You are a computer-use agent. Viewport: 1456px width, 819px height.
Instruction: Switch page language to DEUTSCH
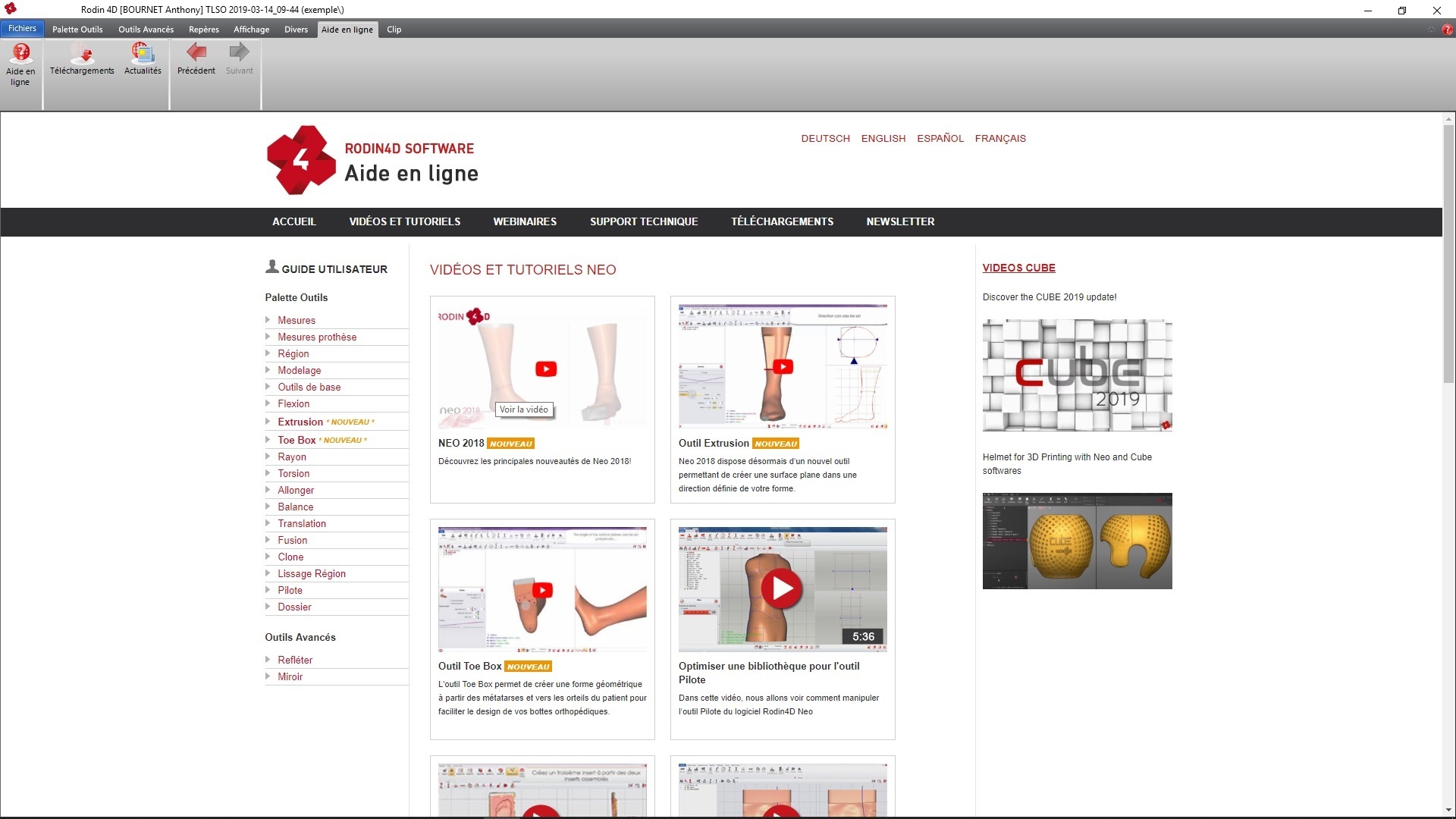825,138
